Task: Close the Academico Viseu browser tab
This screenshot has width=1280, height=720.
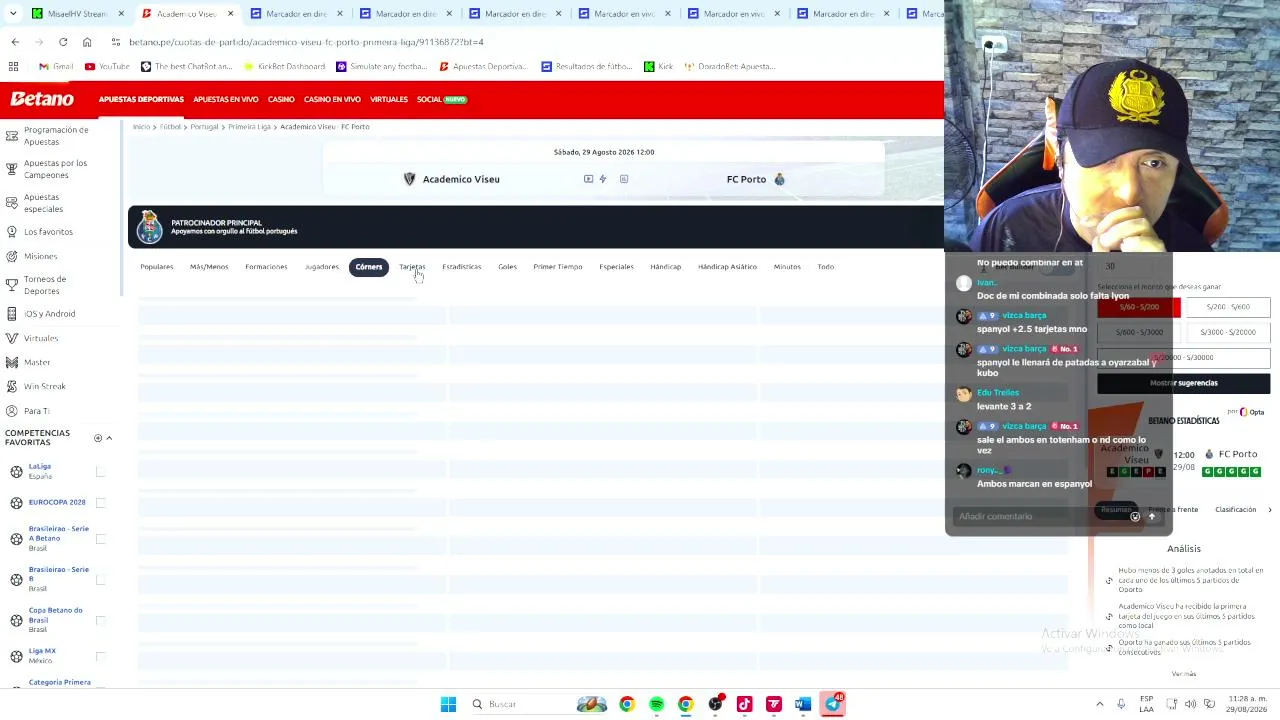Action: (x=229, y=14)
